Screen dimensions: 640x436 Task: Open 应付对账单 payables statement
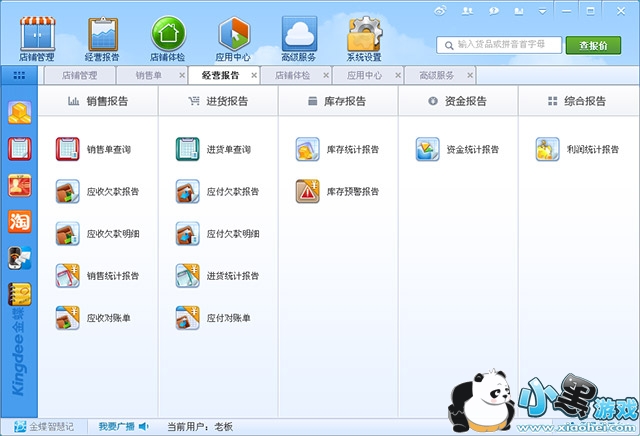[x=213, y=318]
